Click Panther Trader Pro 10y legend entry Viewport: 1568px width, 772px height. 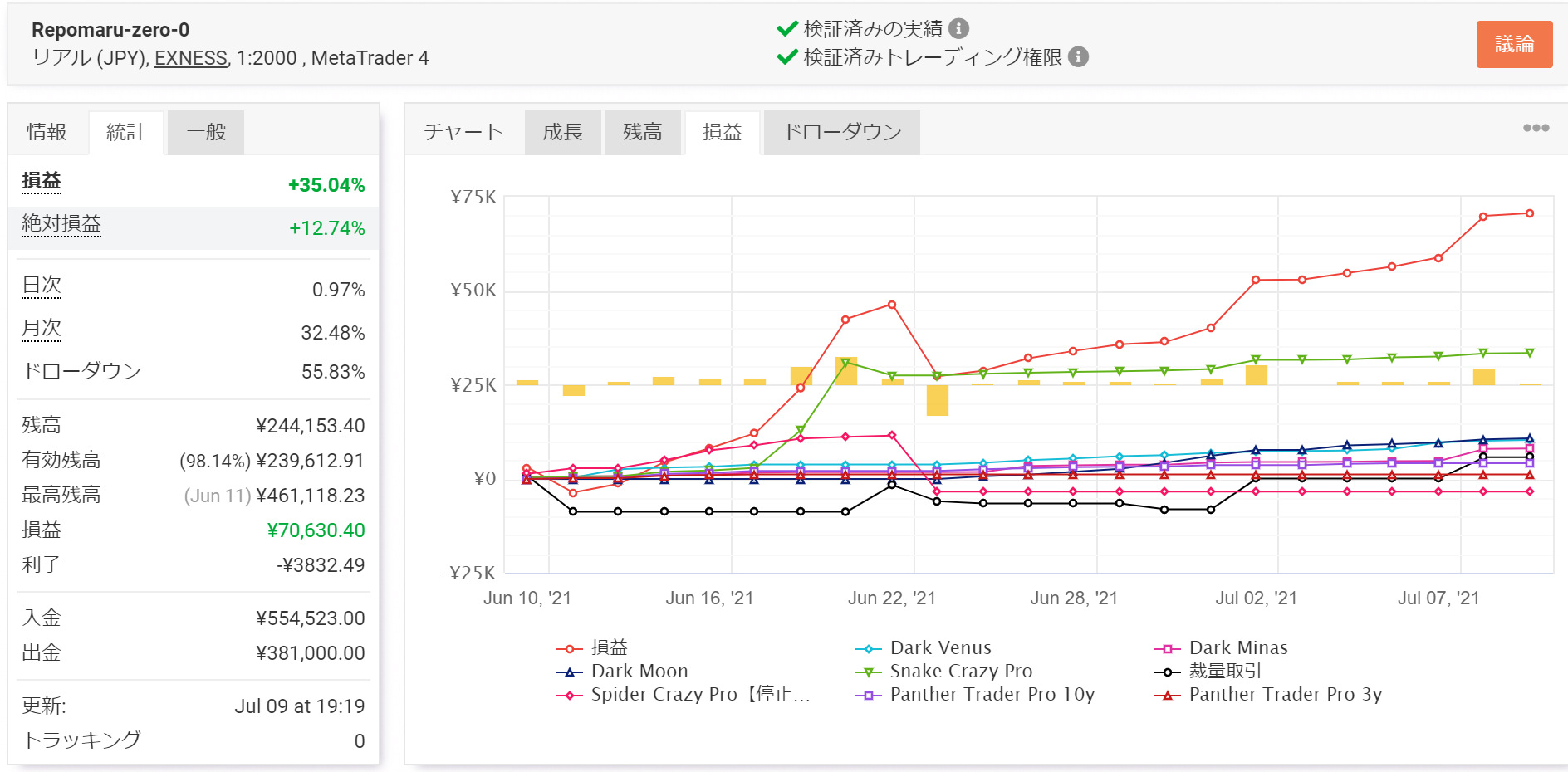[x=992, y=694]
